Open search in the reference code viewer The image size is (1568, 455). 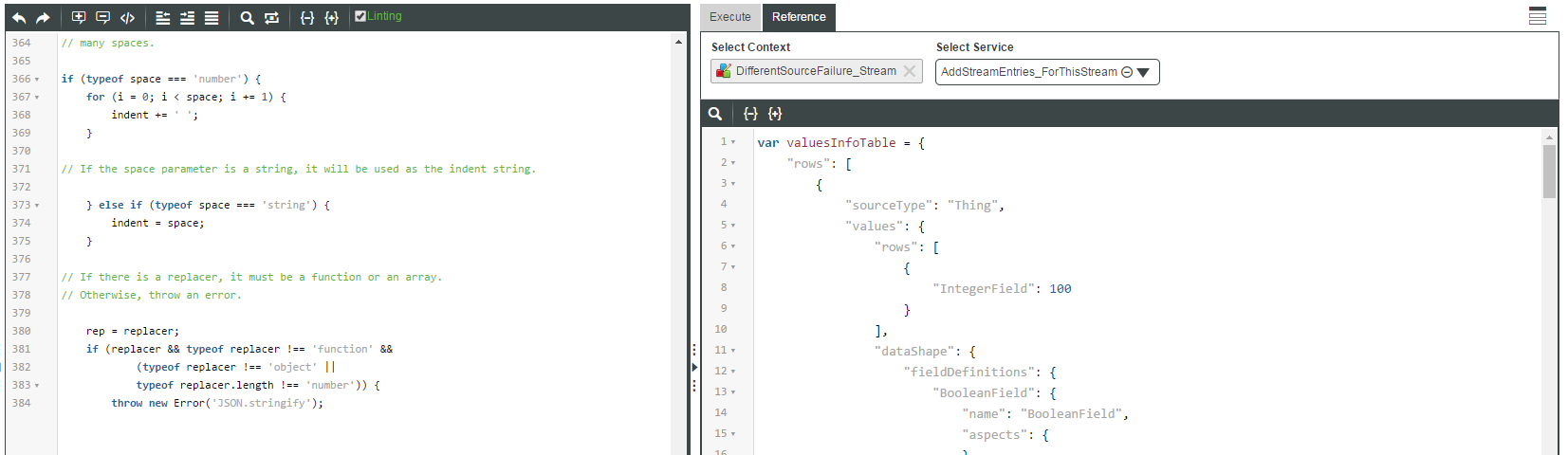(715, 114)
